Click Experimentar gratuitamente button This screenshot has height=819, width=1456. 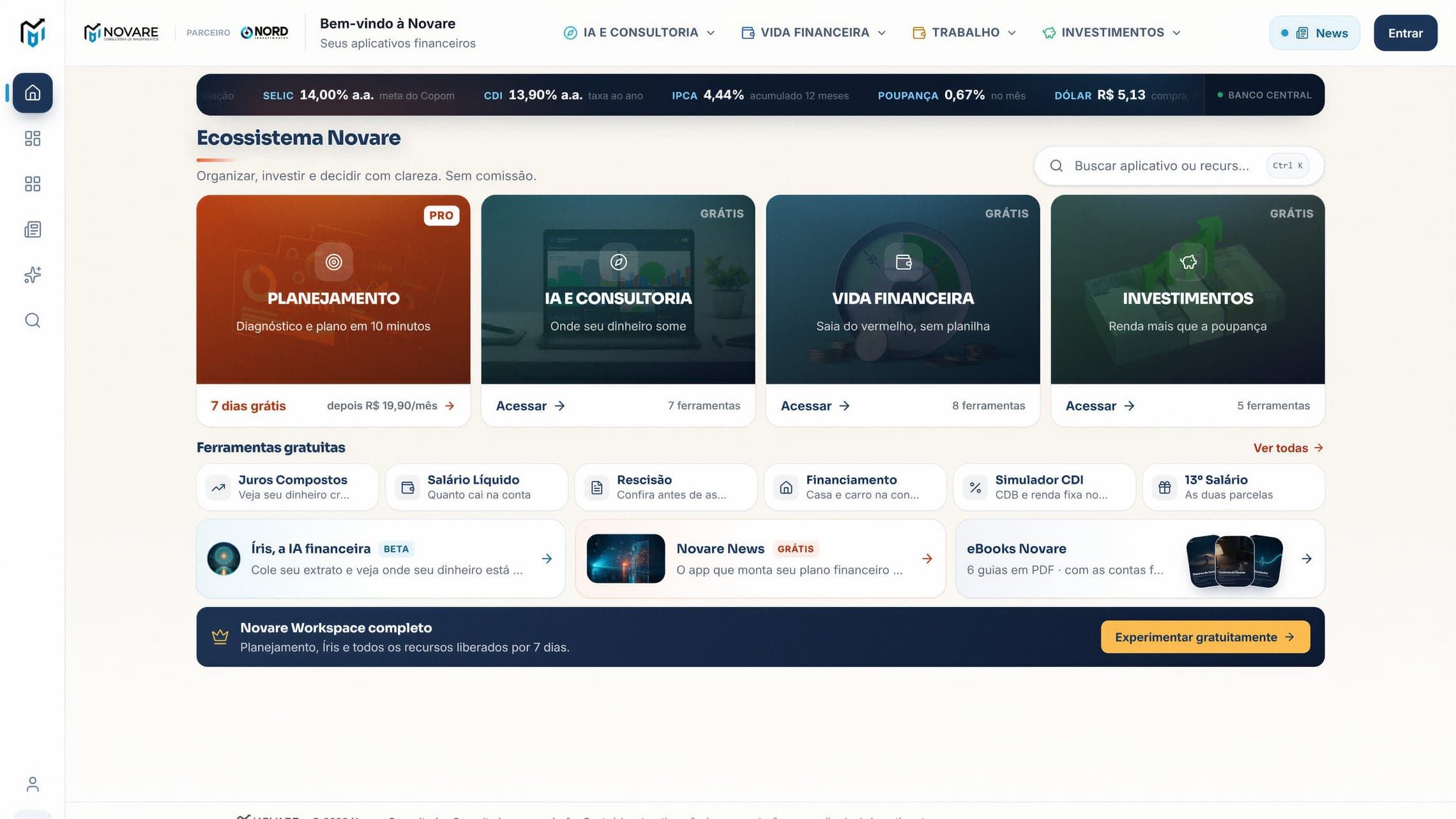(1205, 637)
